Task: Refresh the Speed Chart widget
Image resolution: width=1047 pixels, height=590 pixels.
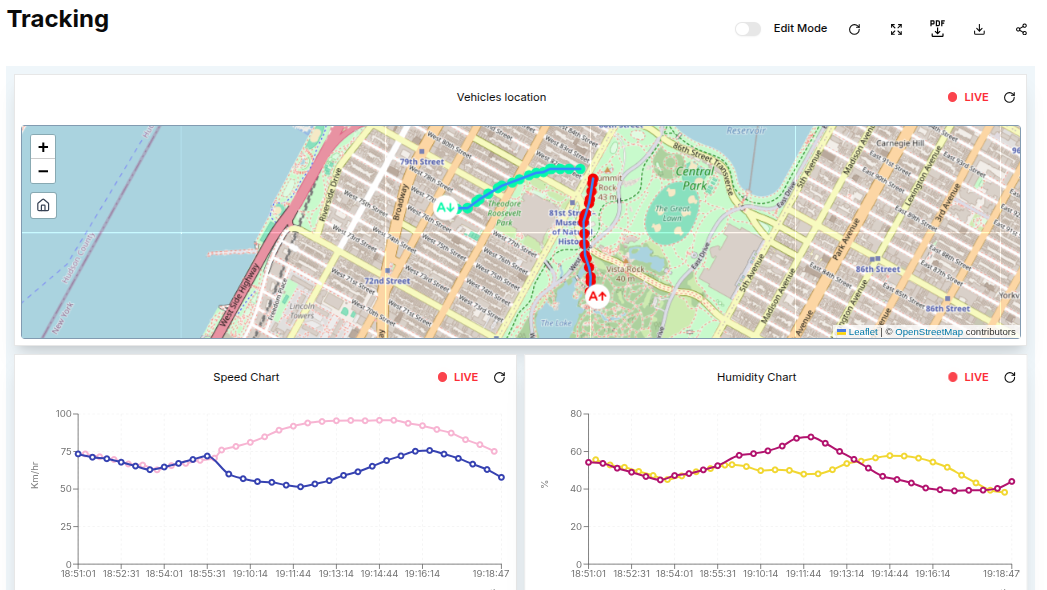Action: click(499, 377)
